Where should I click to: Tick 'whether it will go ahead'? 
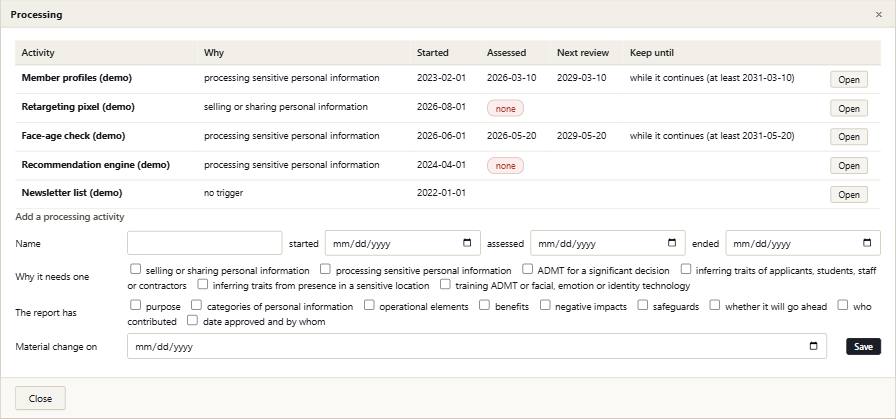[715, 305]
